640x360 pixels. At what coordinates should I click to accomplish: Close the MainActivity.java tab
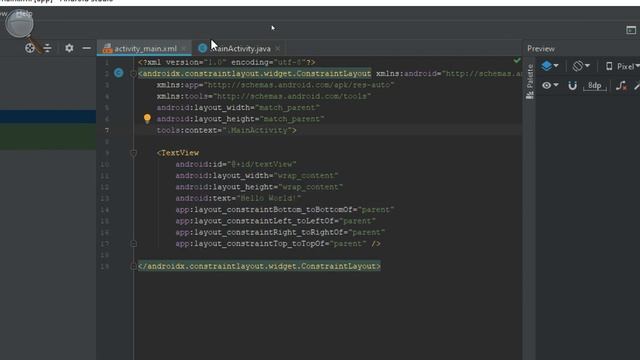pos(278,49)
